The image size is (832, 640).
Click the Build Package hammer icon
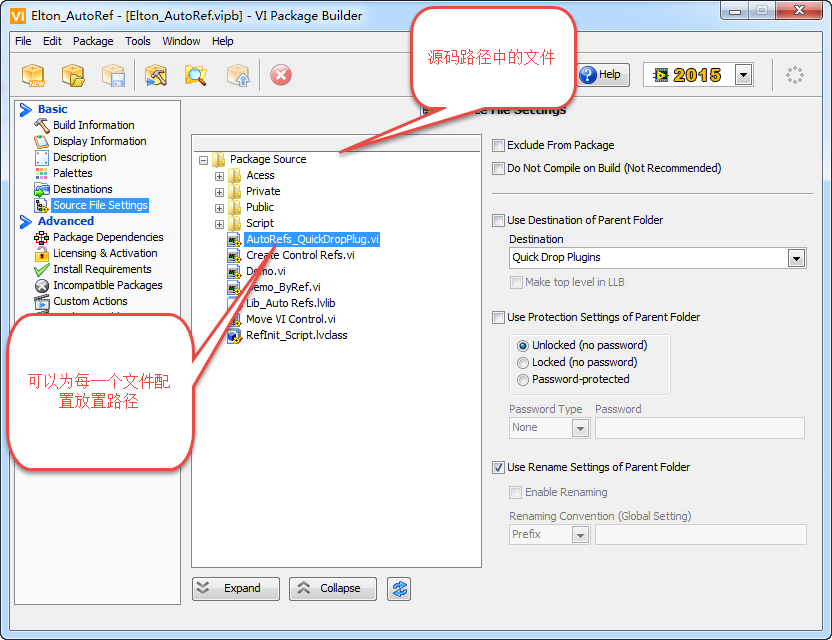pyautogui.click(x=156, y=75)
